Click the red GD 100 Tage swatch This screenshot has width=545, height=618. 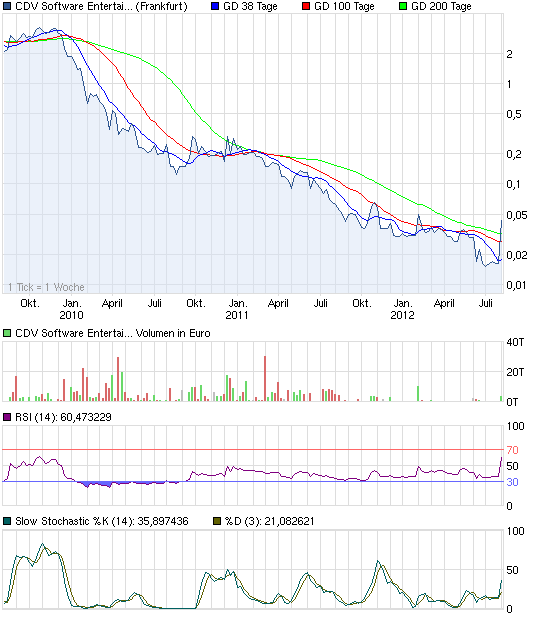click(x=306, y=6)
